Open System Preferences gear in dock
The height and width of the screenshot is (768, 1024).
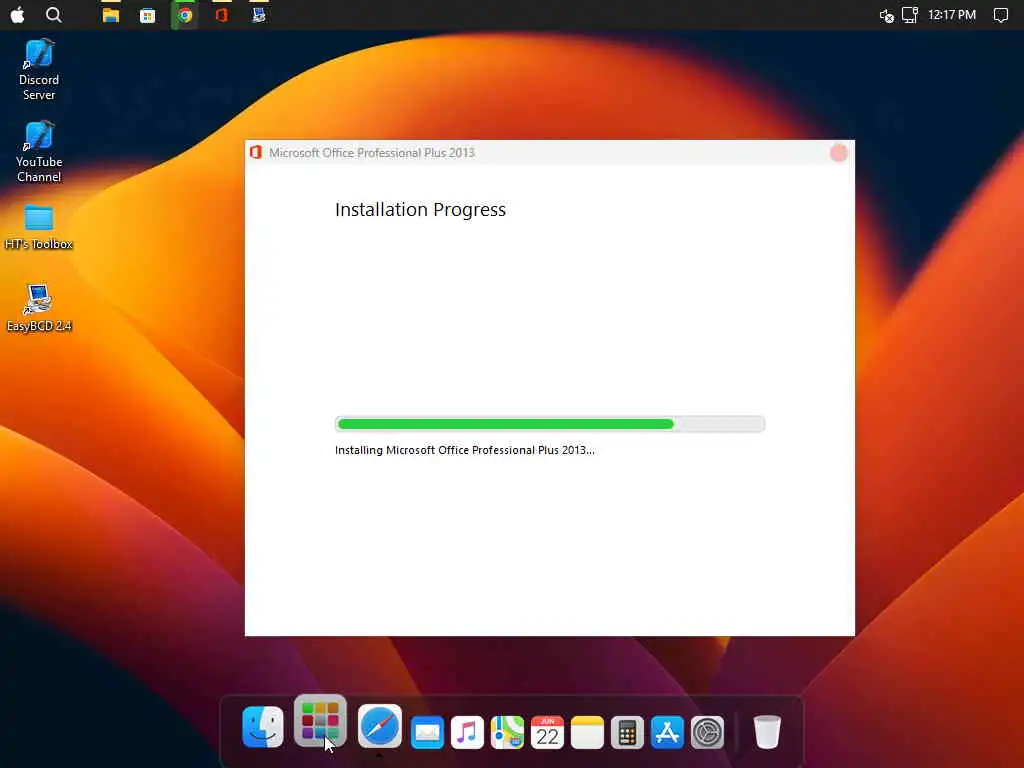point(707,732)
